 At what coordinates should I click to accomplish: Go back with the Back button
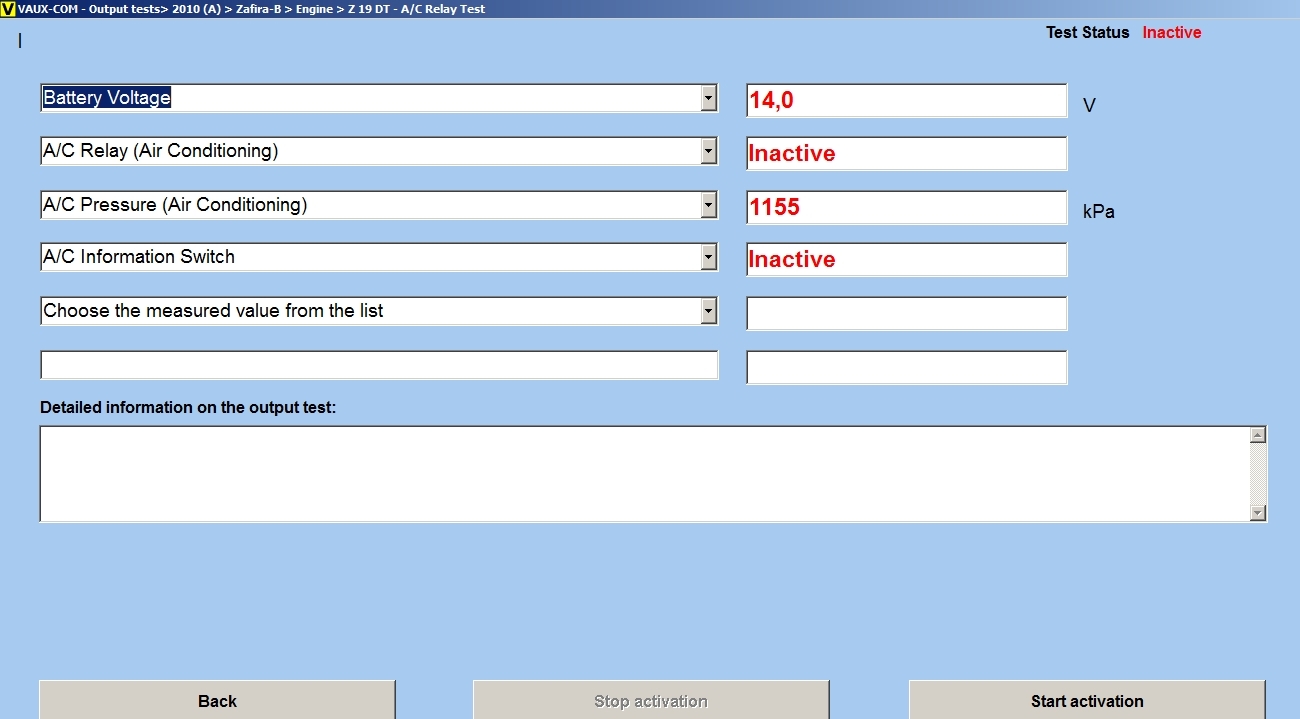tap(217, 700)
